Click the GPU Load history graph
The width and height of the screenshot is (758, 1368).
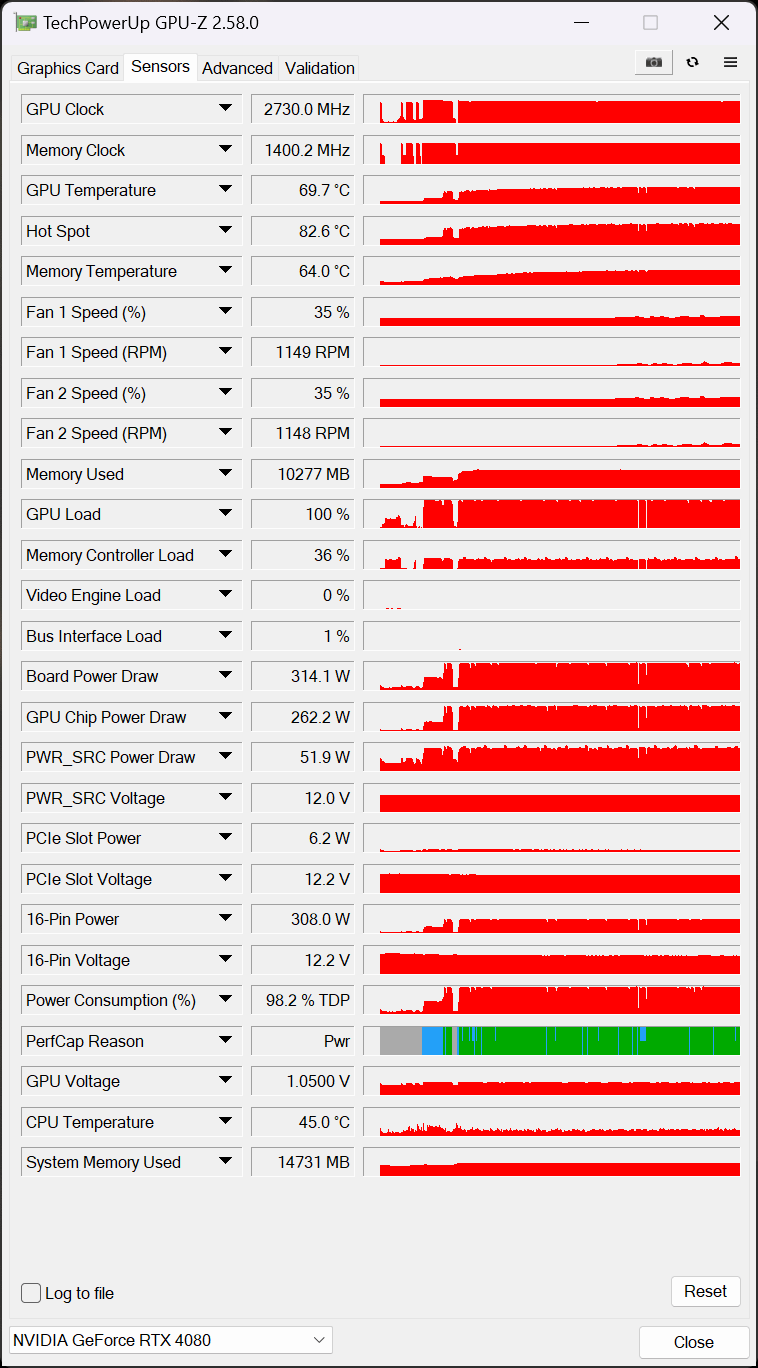click(552, 514)
